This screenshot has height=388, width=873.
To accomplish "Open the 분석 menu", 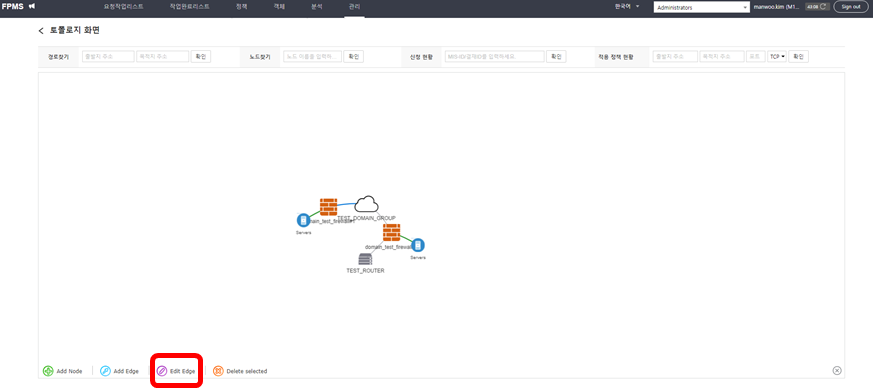I will pos(316,7).
